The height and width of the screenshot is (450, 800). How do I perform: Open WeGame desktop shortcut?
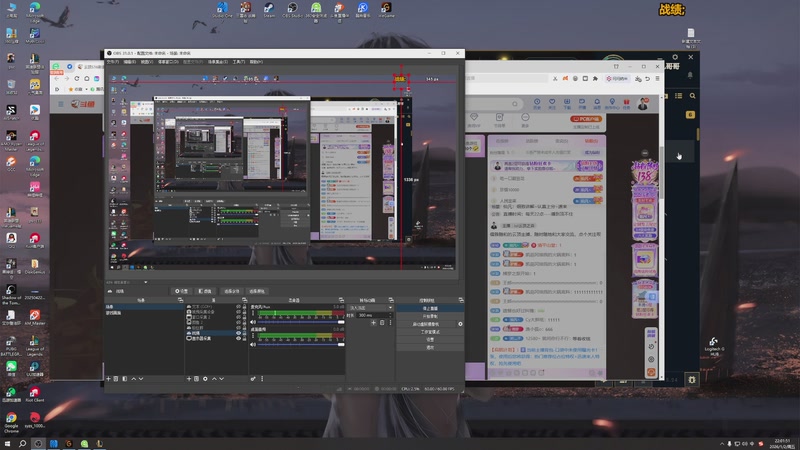pyautogui.click(x=386, y=10)
